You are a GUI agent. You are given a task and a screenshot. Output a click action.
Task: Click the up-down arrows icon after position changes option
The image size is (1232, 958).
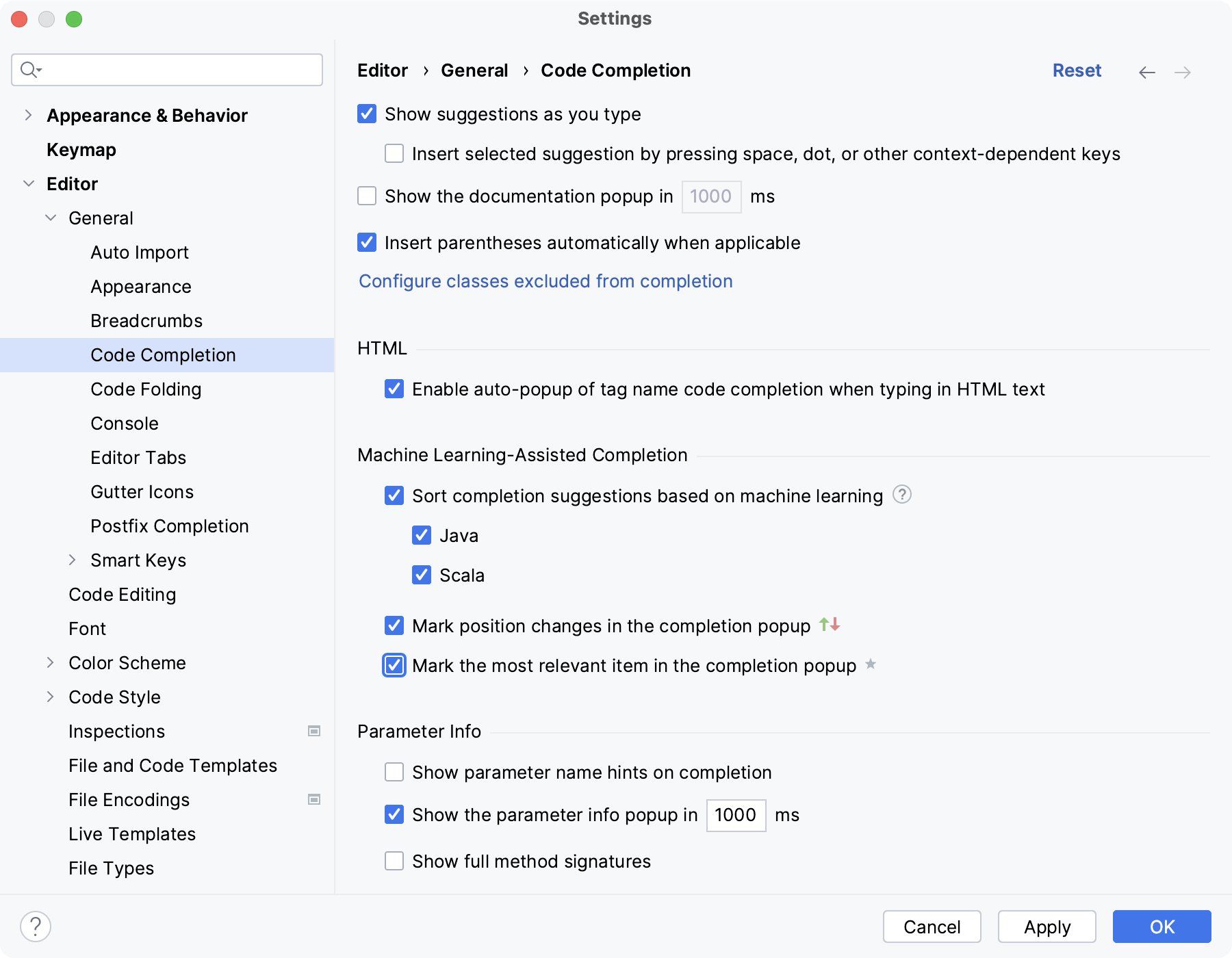[x=830, y=625]
